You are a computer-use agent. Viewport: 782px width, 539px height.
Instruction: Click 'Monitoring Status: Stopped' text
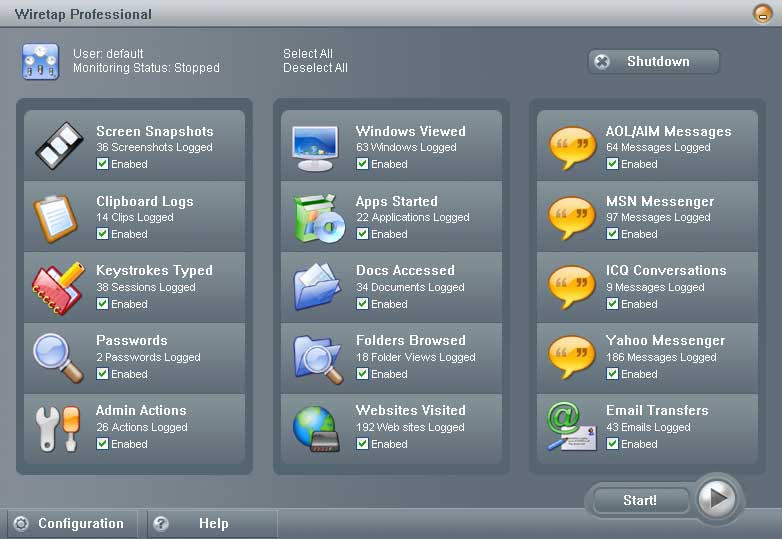[x=146, y=68]
